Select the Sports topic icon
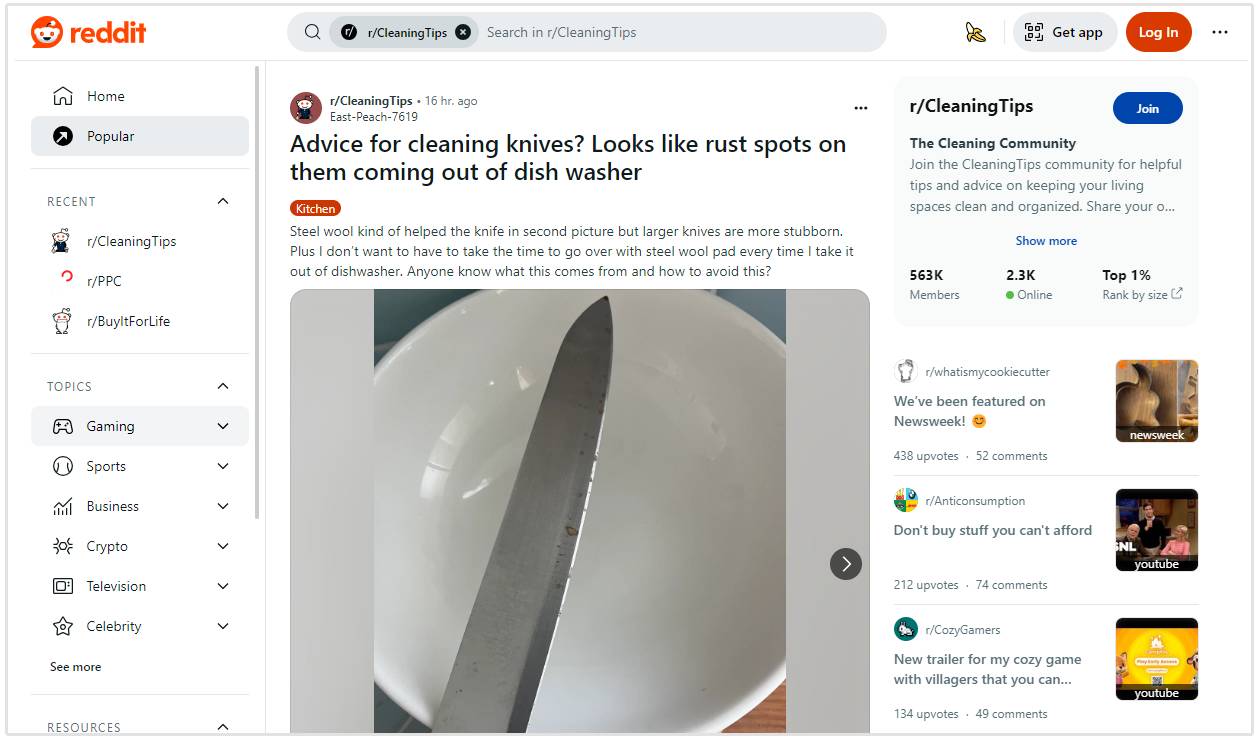This screenshot has height=740, width=1260. point(62,466)
